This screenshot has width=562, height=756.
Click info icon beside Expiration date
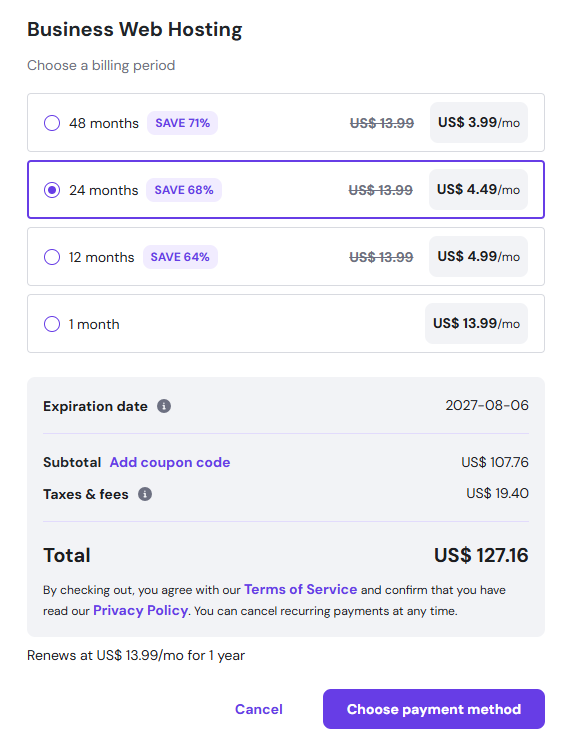[164, 406]
